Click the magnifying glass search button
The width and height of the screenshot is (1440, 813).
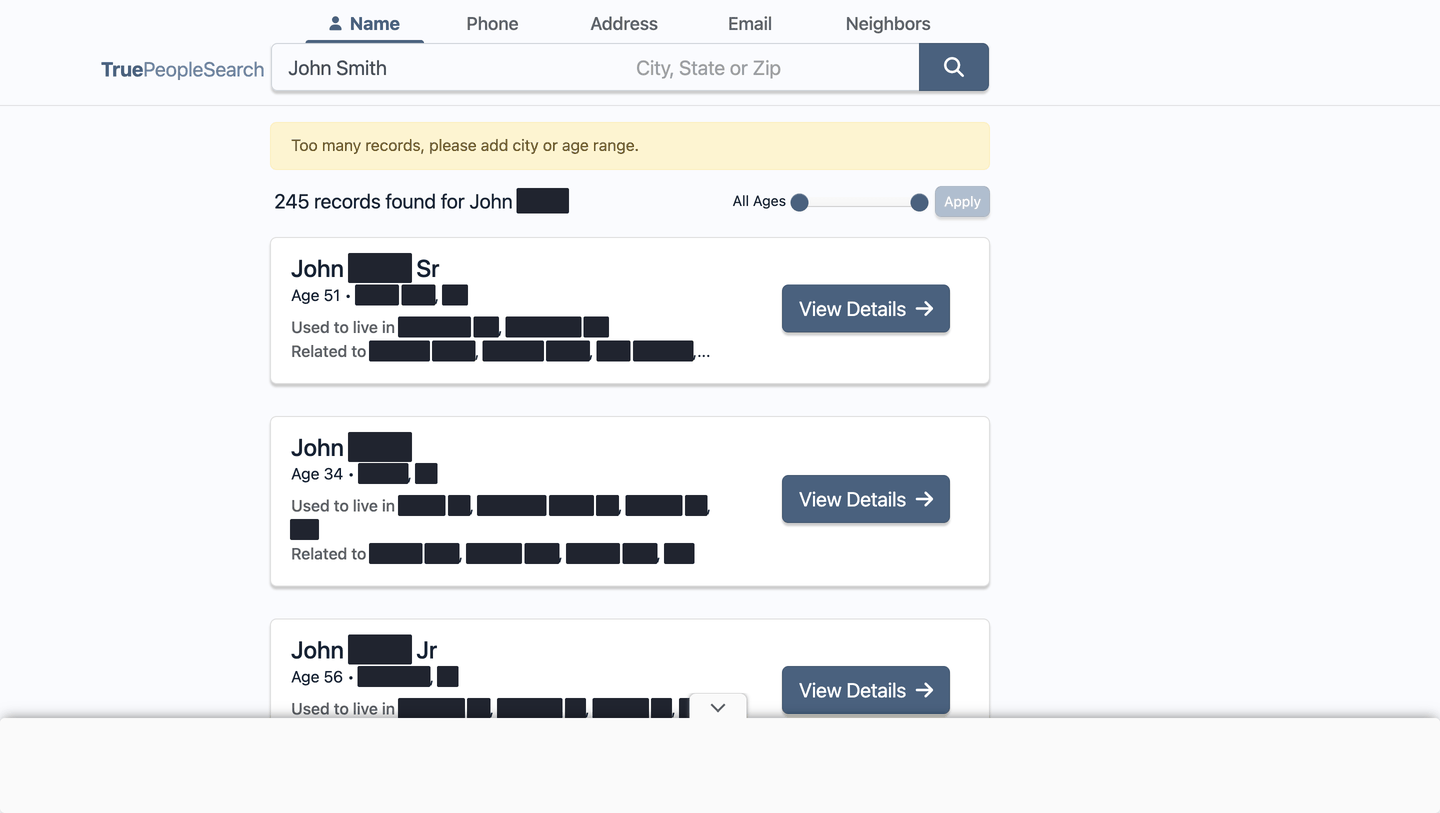pos(954,67)
